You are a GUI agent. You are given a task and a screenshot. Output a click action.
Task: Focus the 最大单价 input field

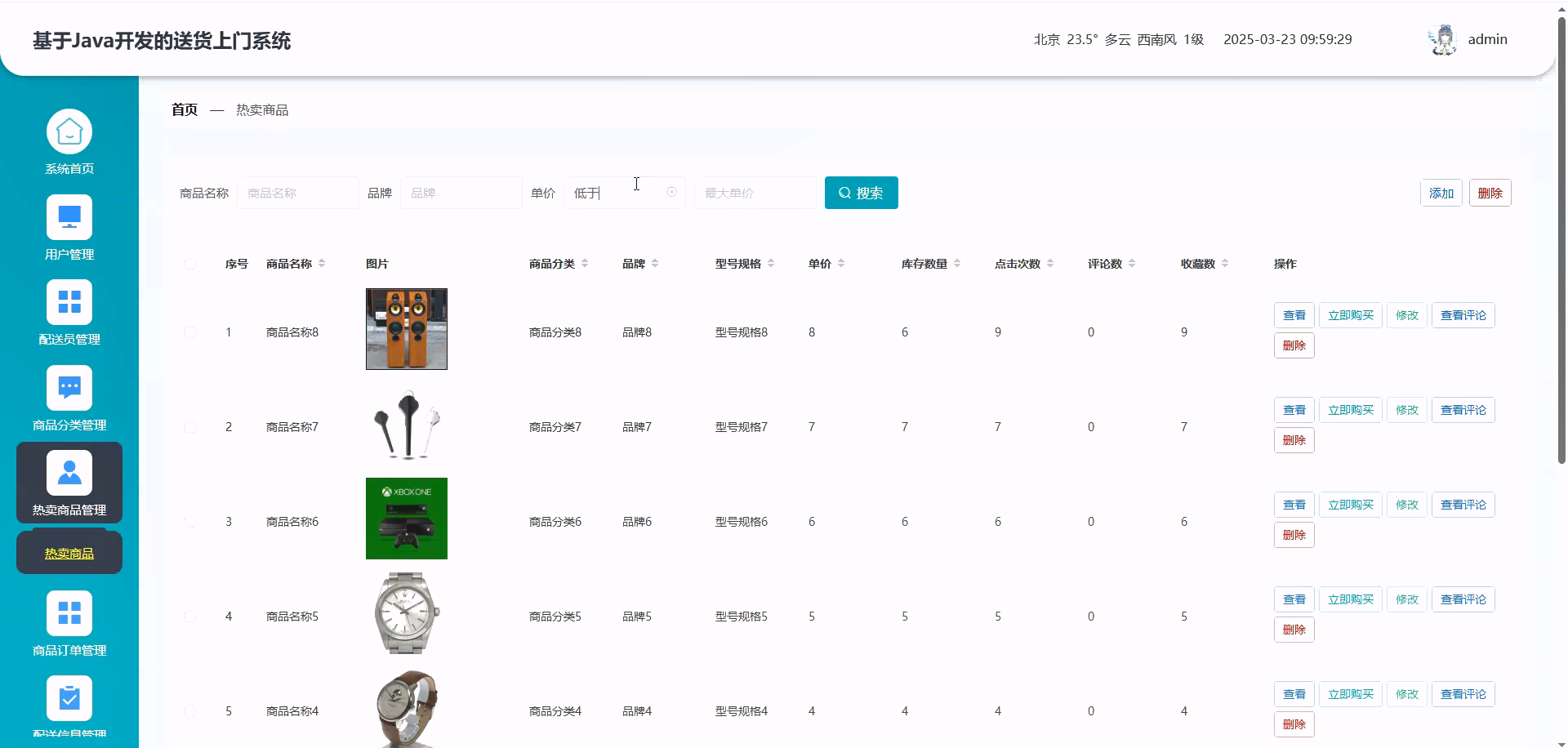755,193
